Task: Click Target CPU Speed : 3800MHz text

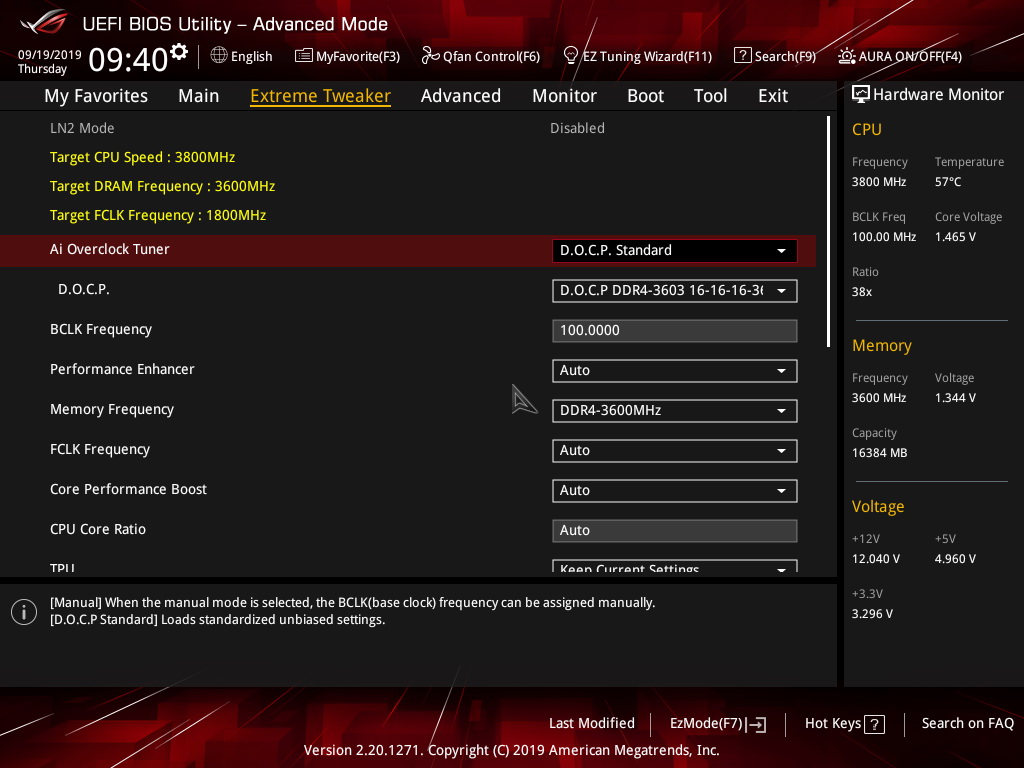Action: tap(142, 157)
